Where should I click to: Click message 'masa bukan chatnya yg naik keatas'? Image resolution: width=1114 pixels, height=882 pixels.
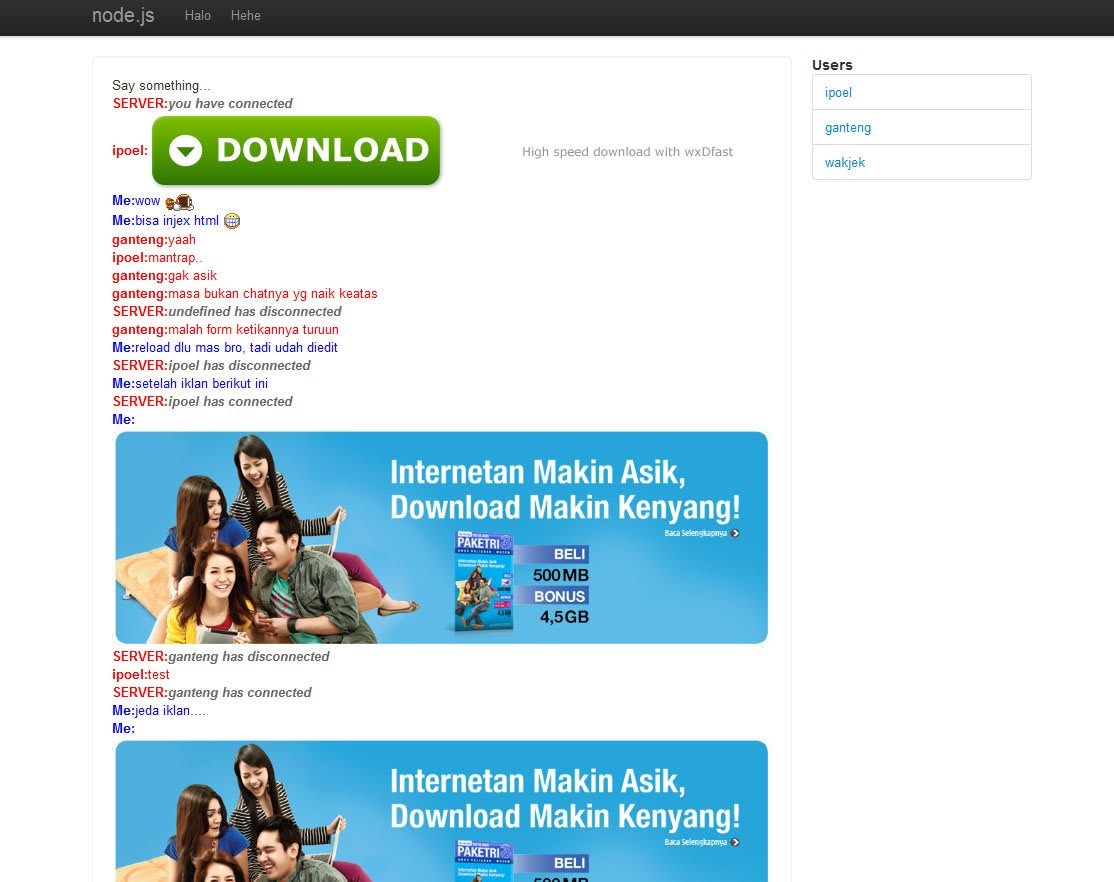click(273, 294)
